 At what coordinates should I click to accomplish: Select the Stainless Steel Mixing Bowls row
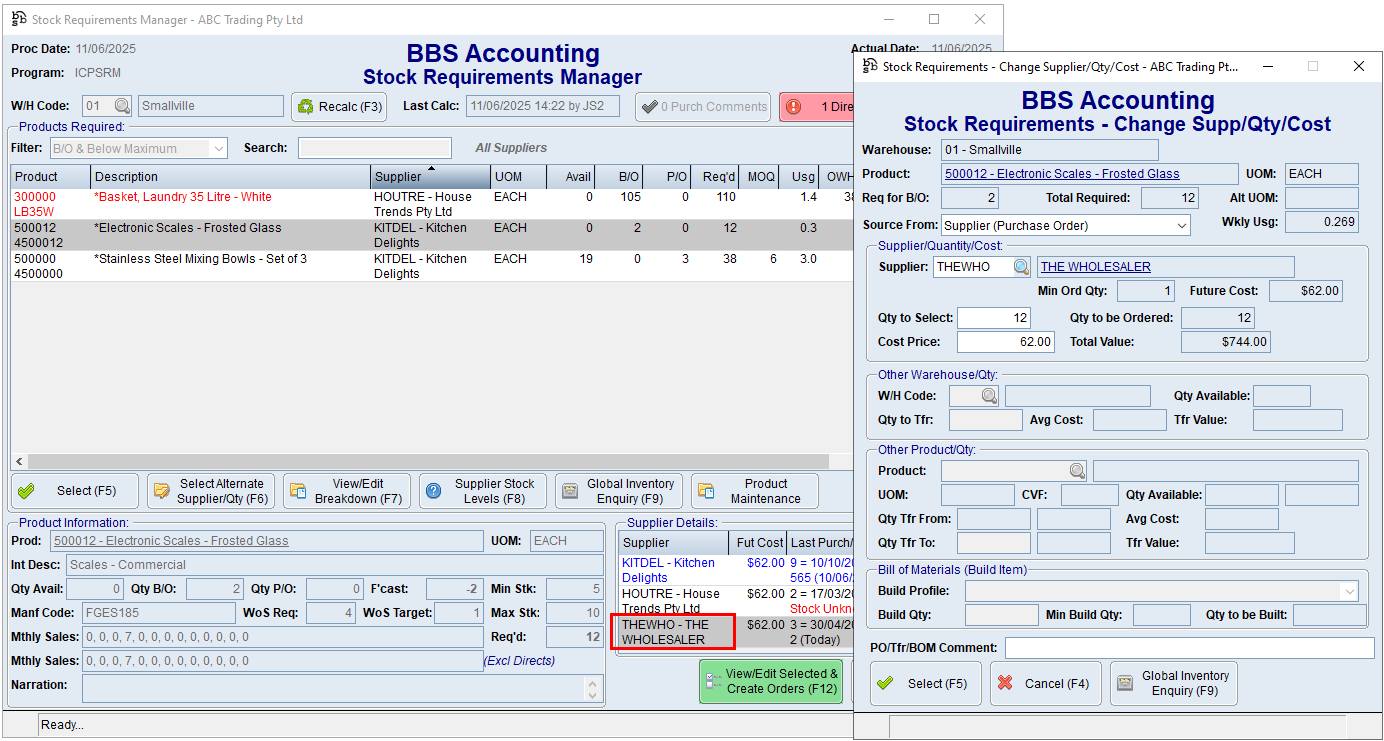(x=200, y=266)
